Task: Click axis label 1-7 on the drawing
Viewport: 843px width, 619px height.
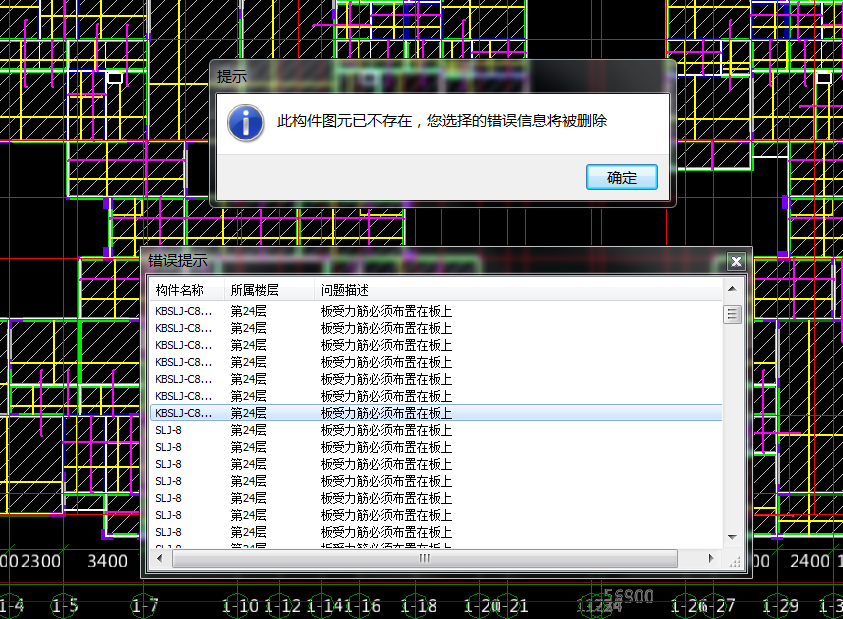Action: click(x=145, y=606)
